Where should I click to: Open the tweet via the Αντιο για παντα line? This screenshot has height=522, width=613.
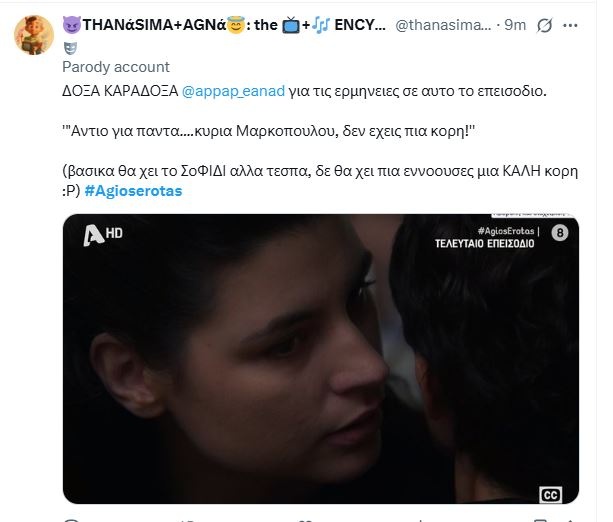(x=269, y=131)
